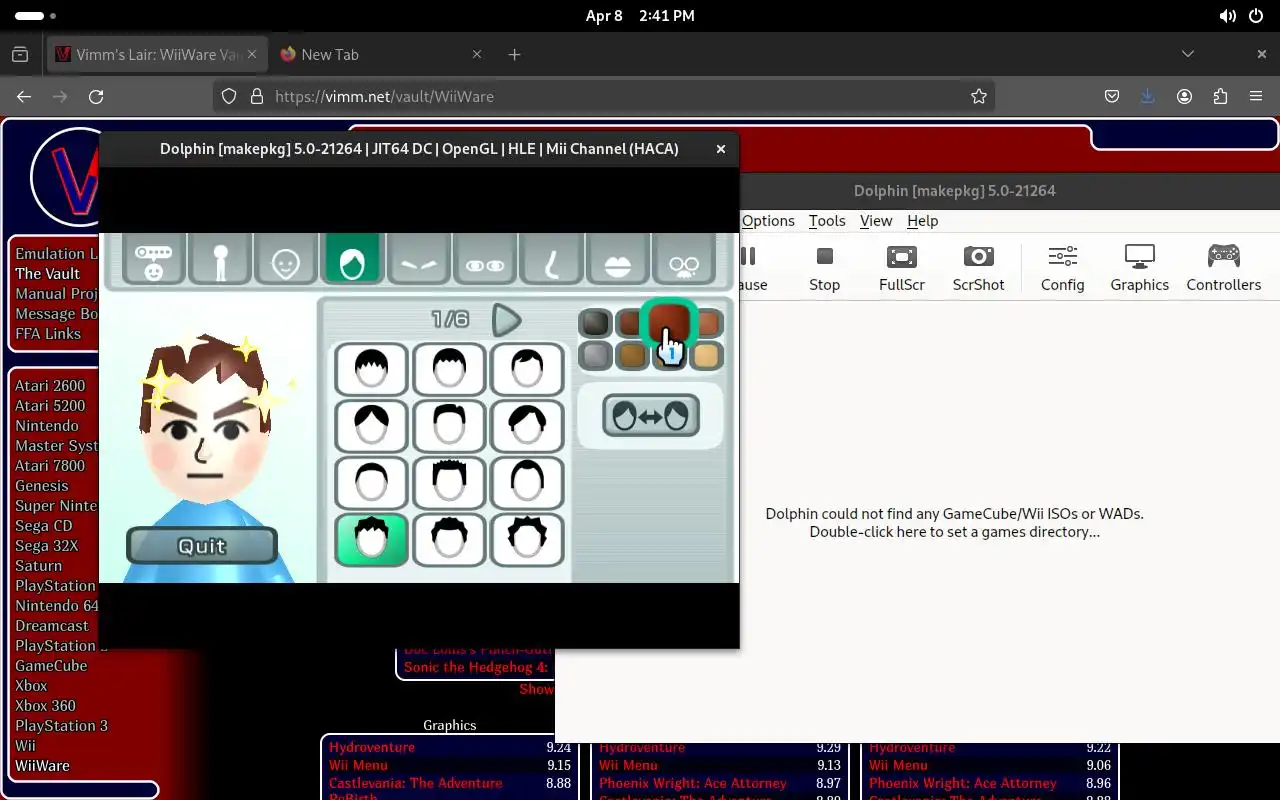Image resolution: width=1280 pixels, height=800 pixels.
Task: Open the Dolphin Options menu
Action: pyautogui.click(x=768, y=221)
